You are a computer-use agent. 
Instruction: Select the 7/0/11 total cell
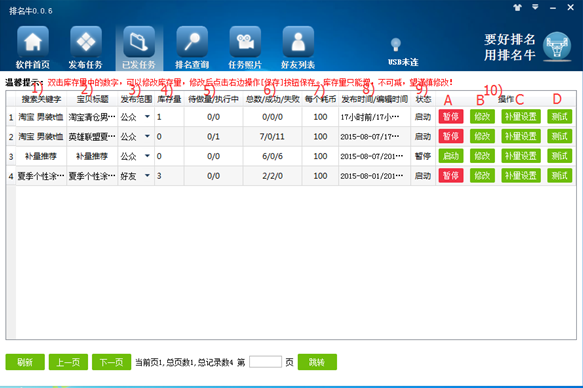click(x=272, y=136)
